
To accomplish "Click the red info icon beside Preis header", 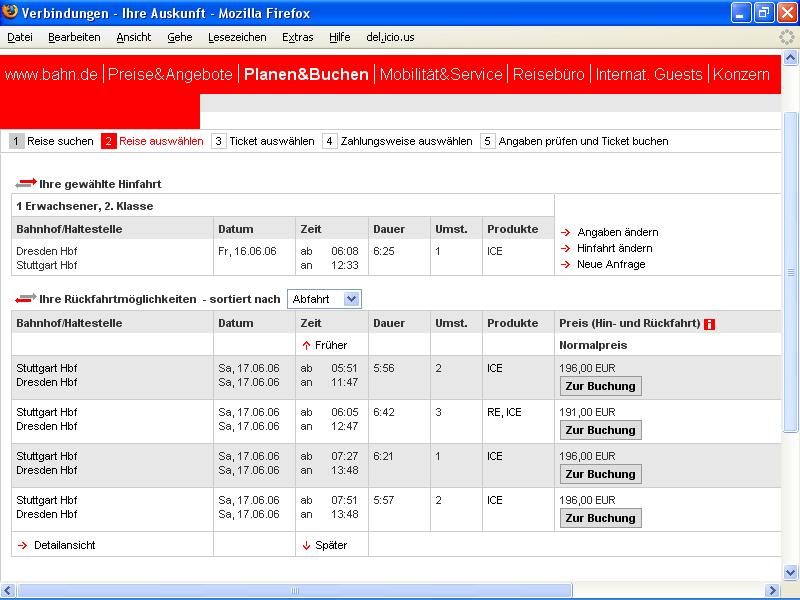I will [x=709, y=324].
